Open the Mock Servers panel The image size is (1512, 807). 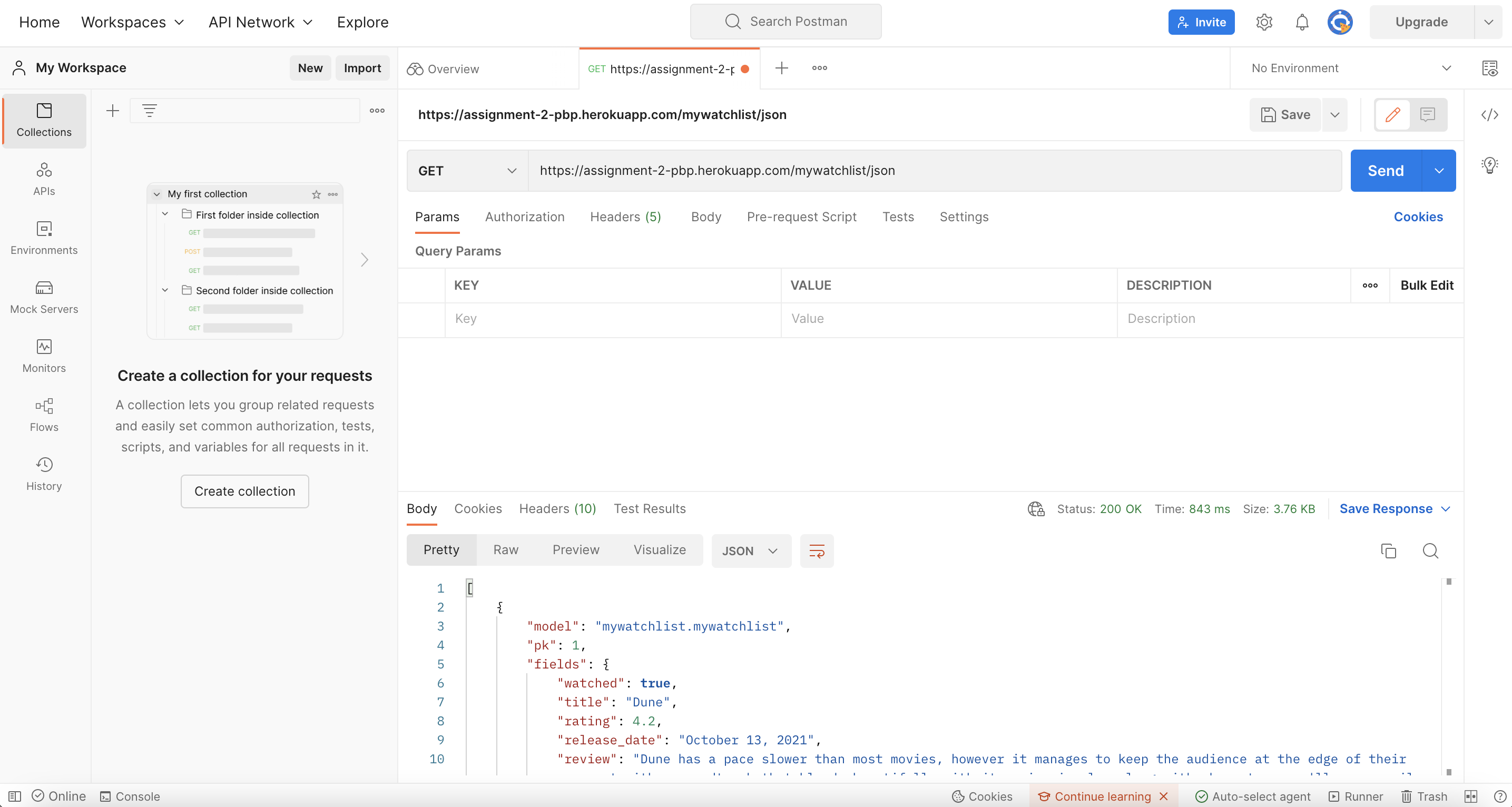(x=44, y=297)
